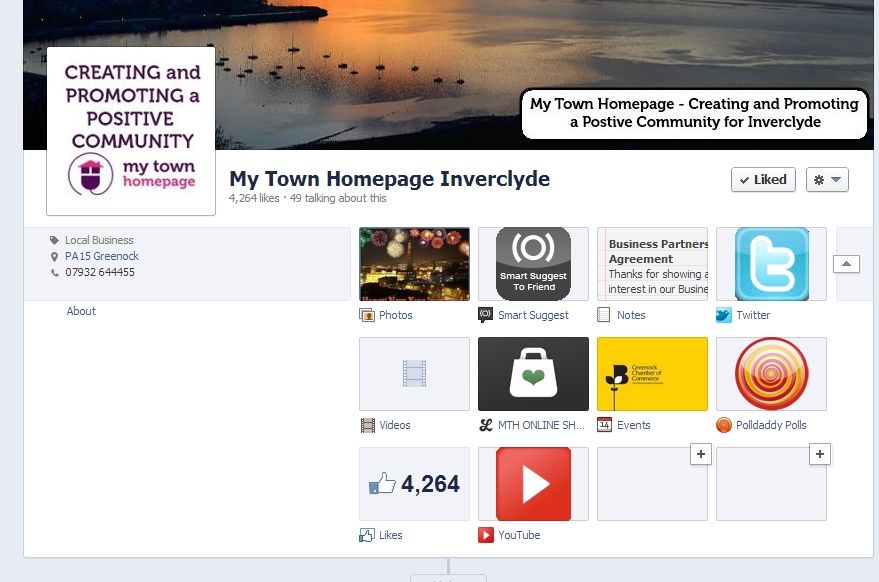This screenshot has width=879, height=582.
Task: Open the Videos label link
Action: tap(395, 425)
